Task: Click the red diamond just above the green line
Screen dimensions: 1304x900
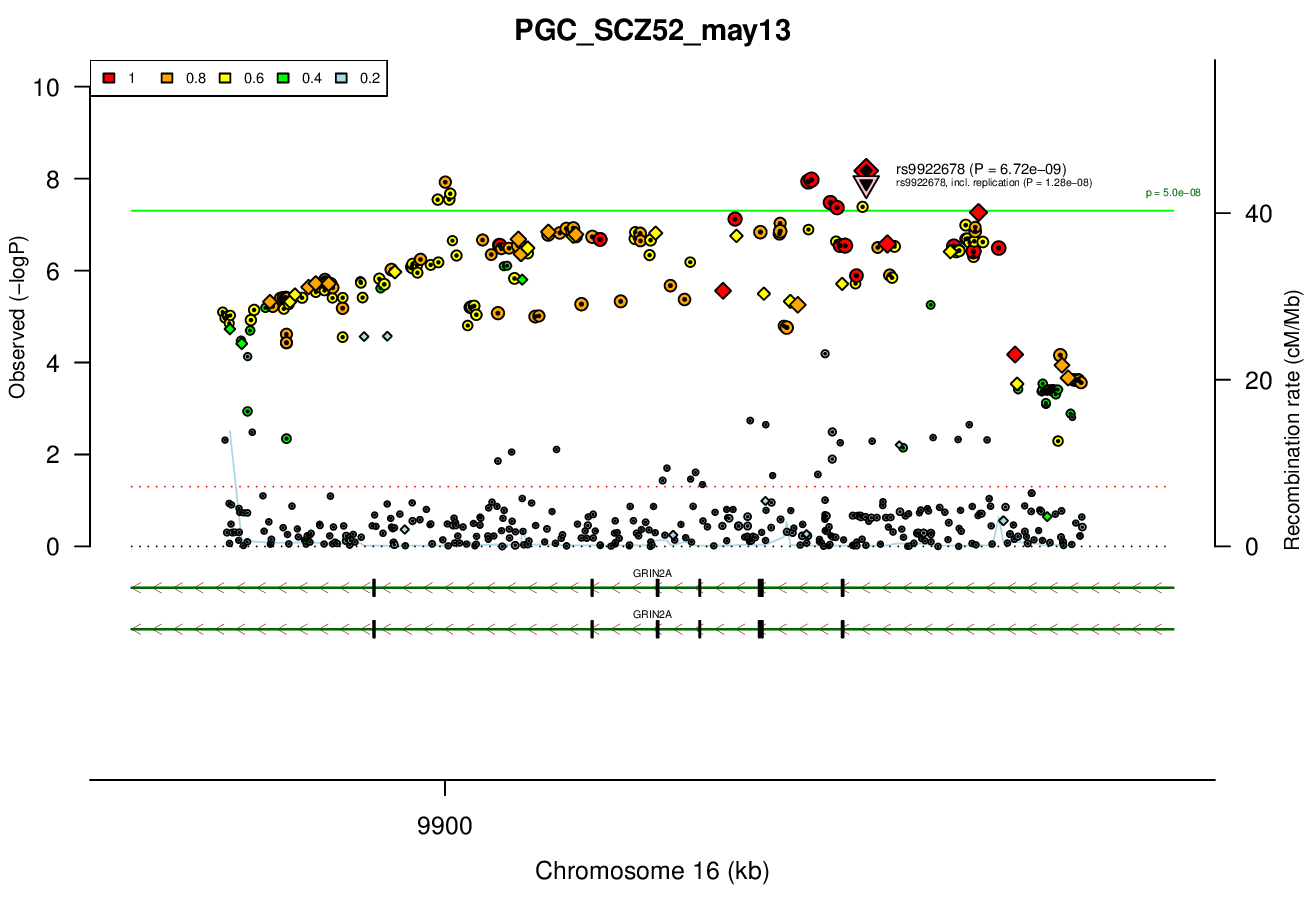Action: (978, 212)
